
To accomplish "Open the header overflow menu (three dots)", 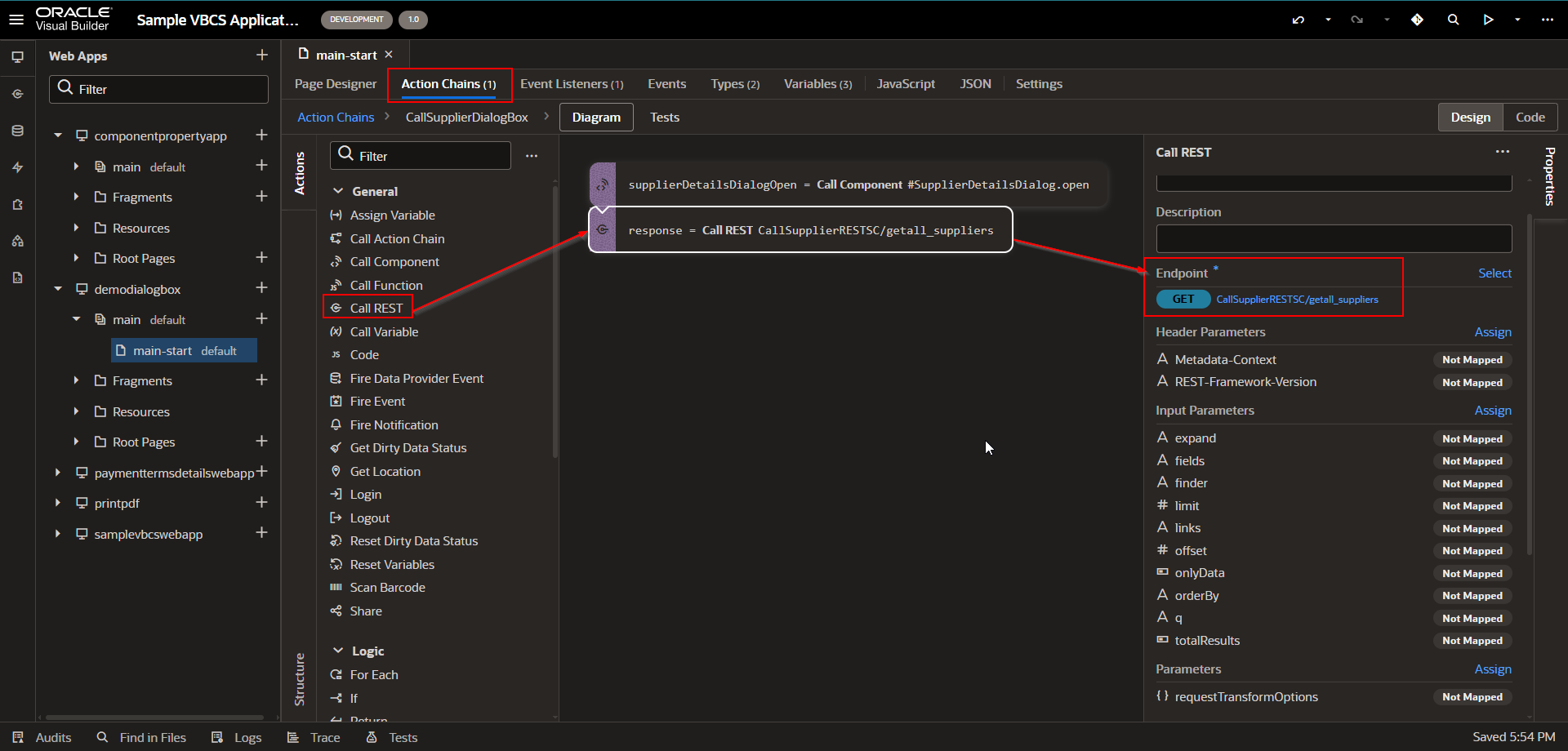I will (x=1547, y=20).
